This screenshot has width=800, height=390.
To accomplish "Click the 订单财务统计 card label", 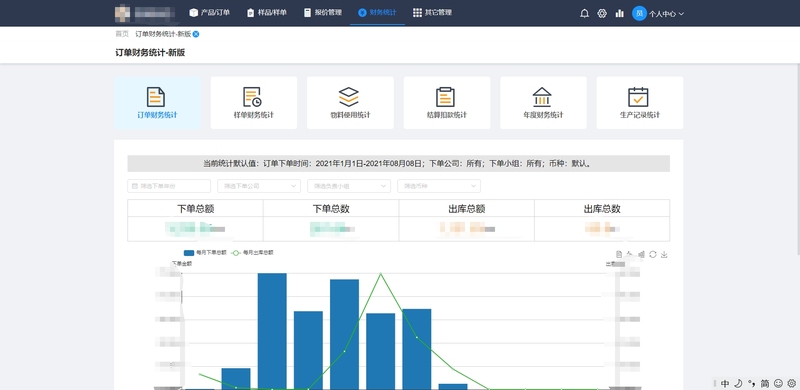I will pyautogui.click(x=157, y=115).
